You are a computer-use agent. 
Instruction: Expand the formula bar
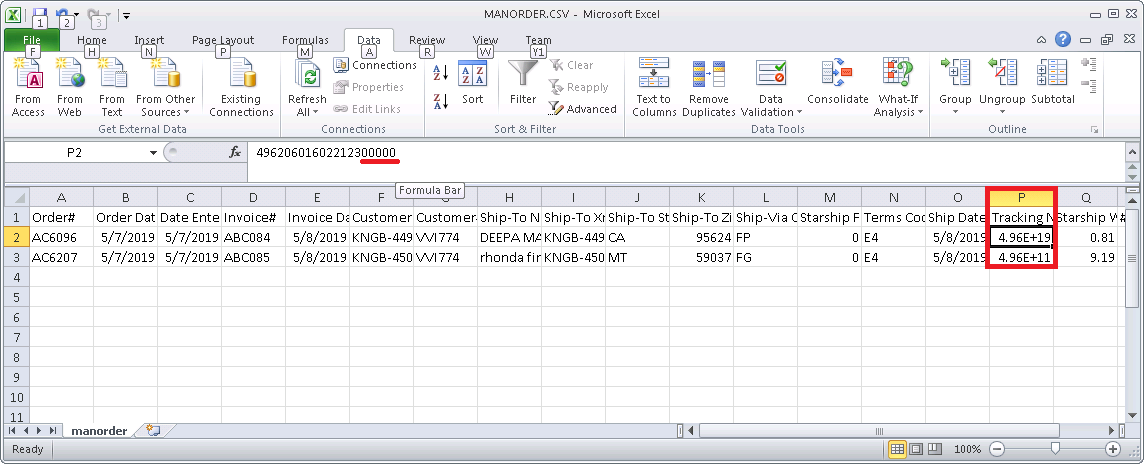pyautogui.click(x=1132, y=150)
